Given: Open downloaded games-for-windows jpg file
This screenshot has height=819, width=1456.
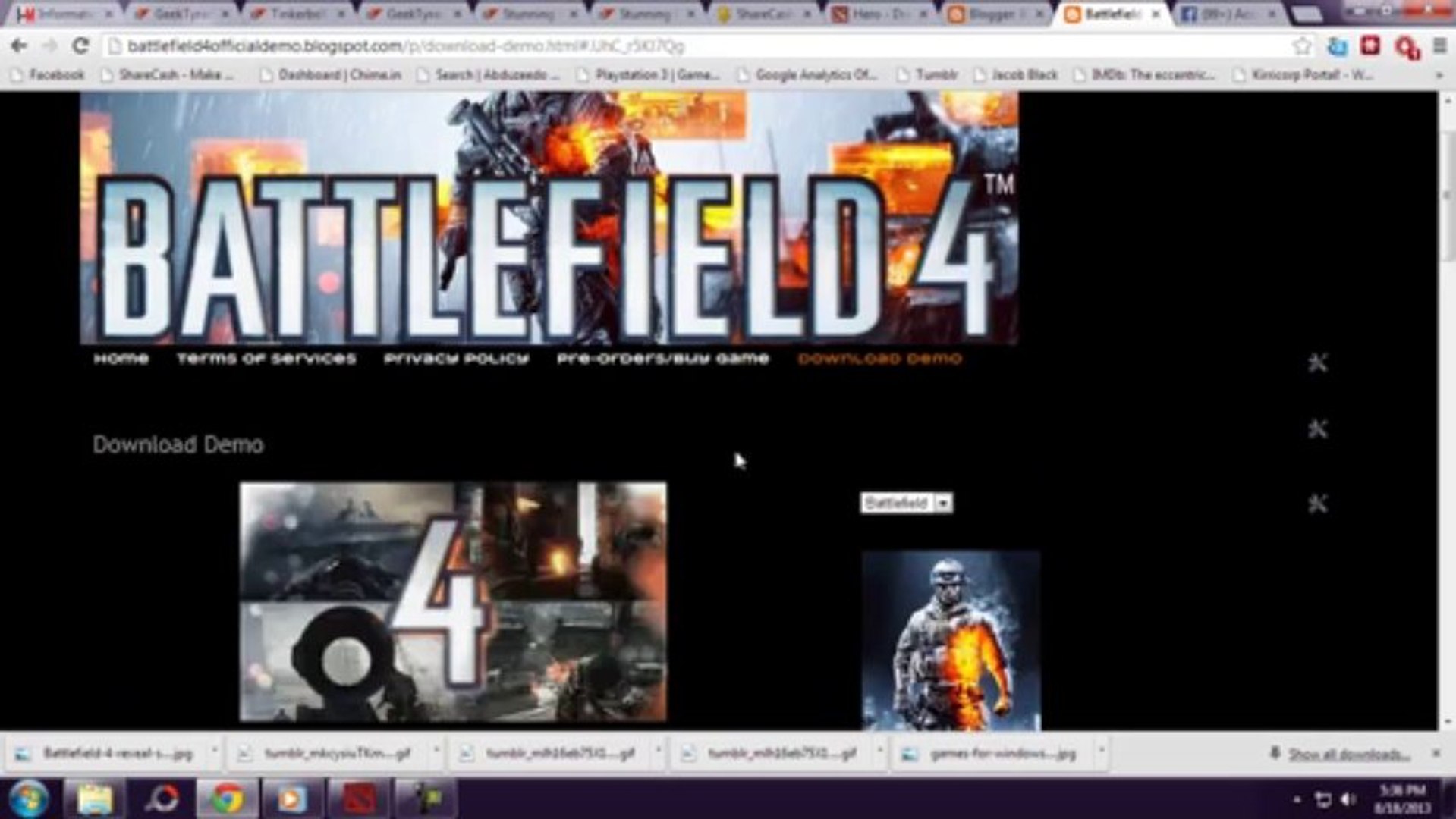Looking at the screenshot, I should tap(994, 754).
